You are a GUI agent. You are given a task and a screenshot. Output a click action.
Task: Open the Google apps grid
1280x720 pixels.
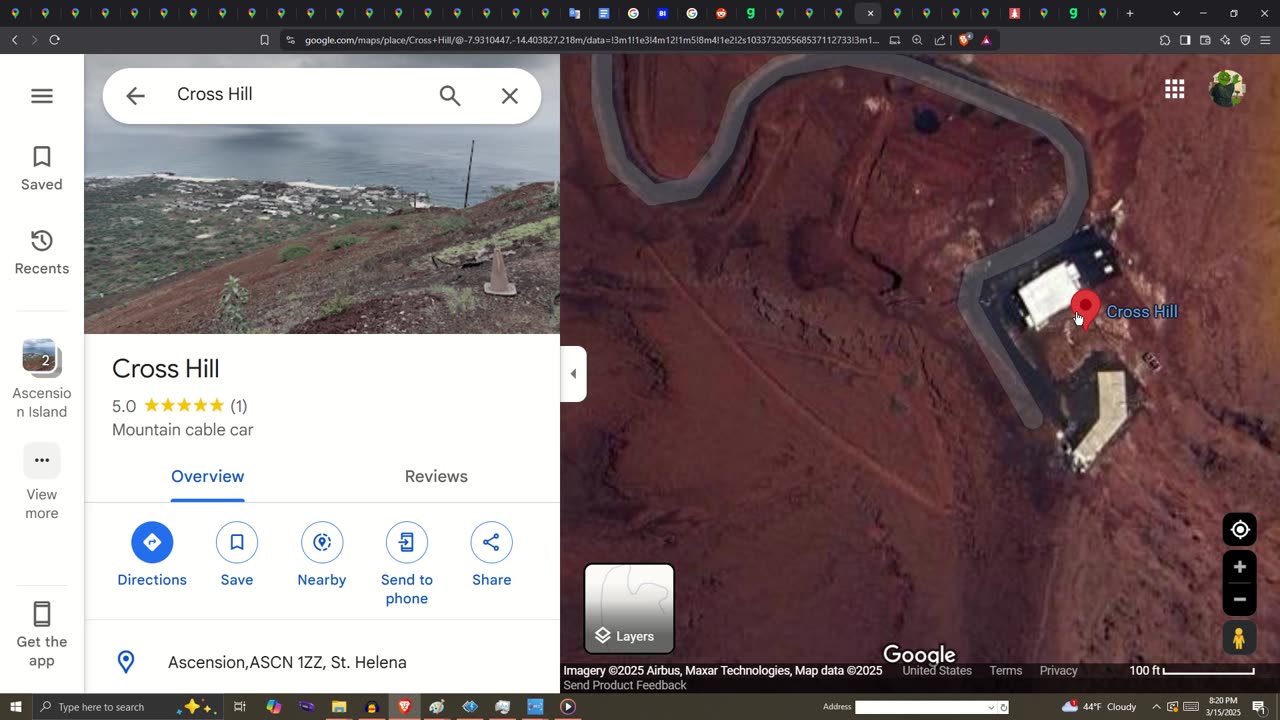coord(1175,90)
